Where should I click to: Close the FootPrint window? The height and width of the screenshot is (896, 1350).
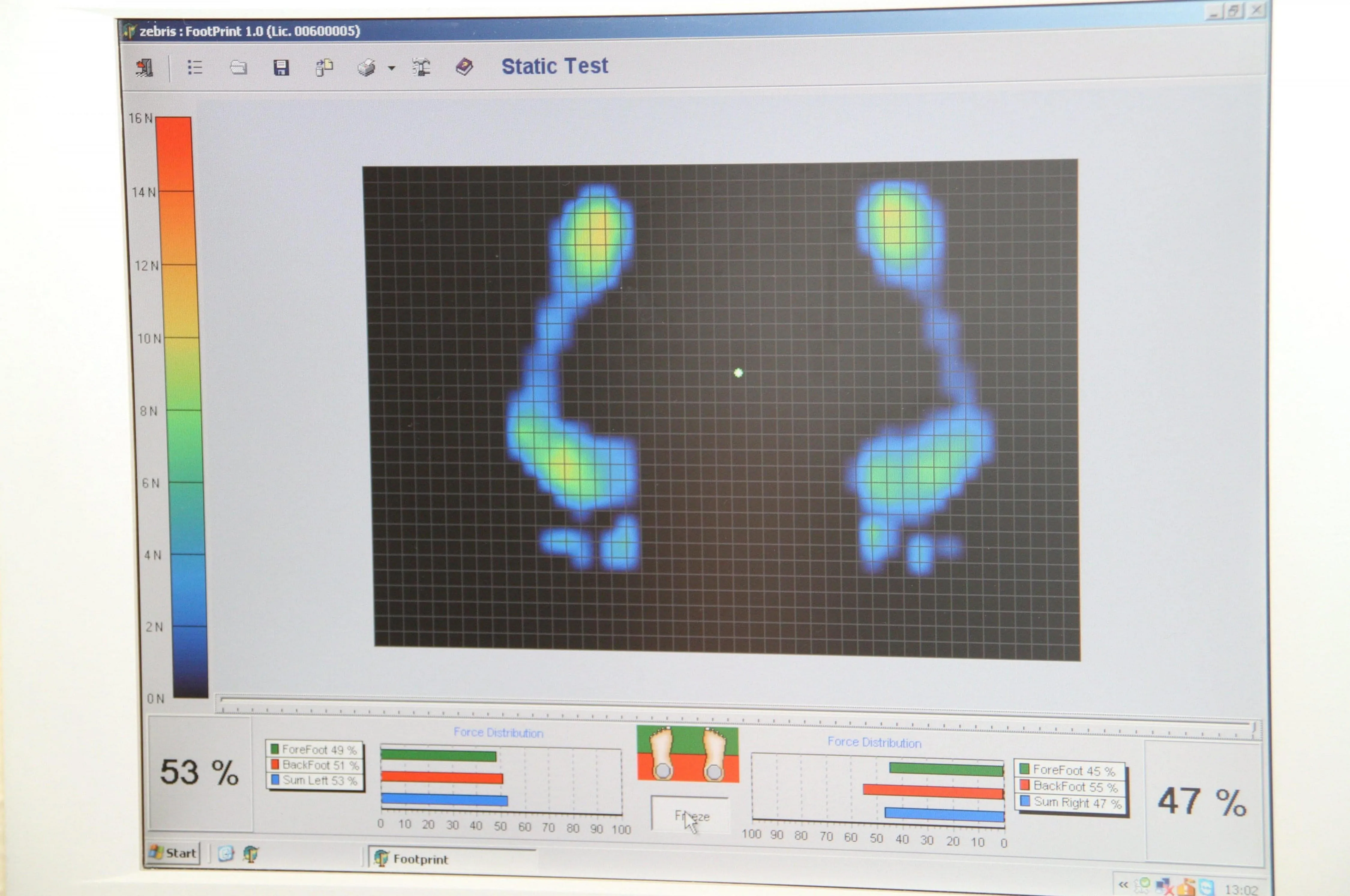click(x=1256, y=10)
